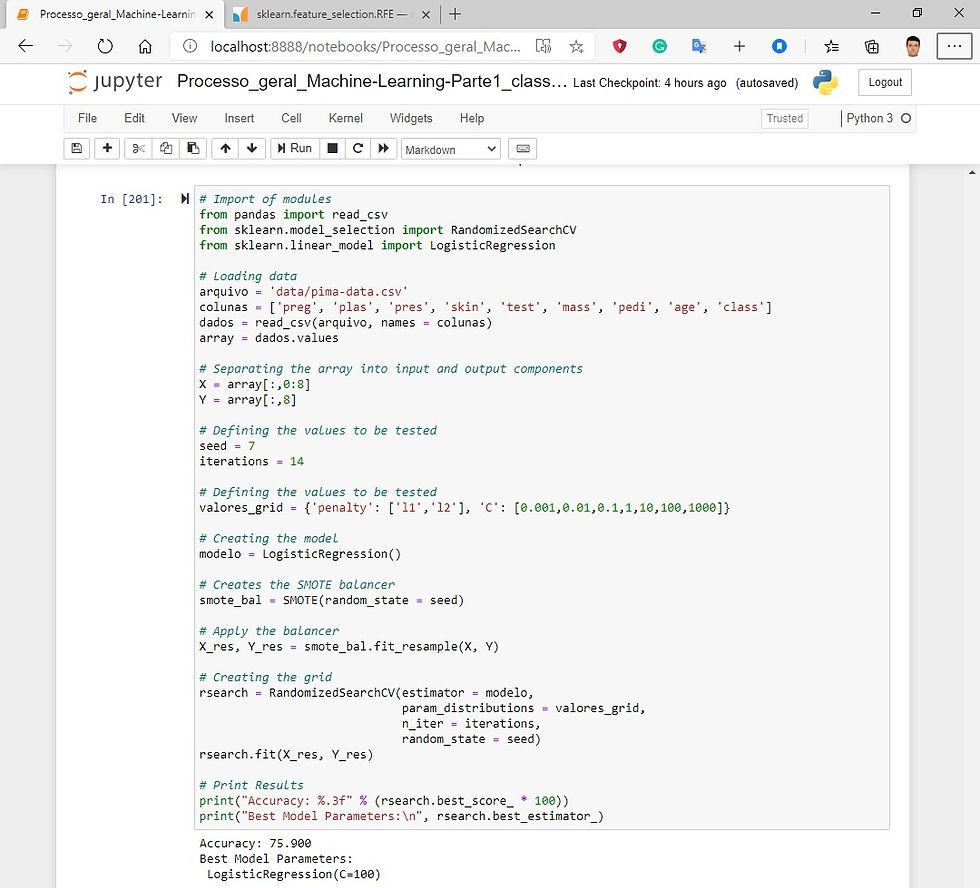
Task: Restart the kernel icon
Action: (x=358, y=149)
